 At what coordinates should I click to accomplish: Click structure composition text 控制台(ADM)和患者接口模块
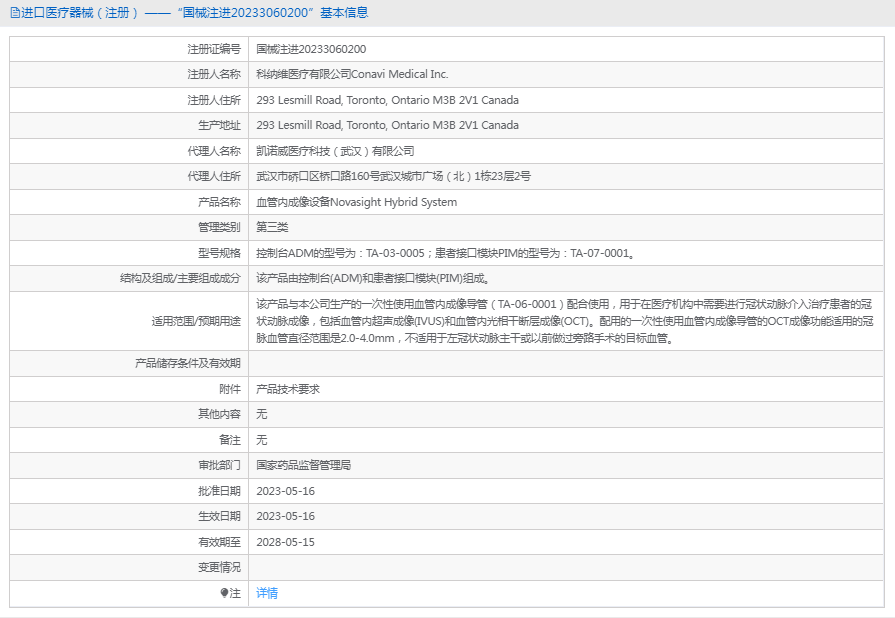click(x=372, y=278)
